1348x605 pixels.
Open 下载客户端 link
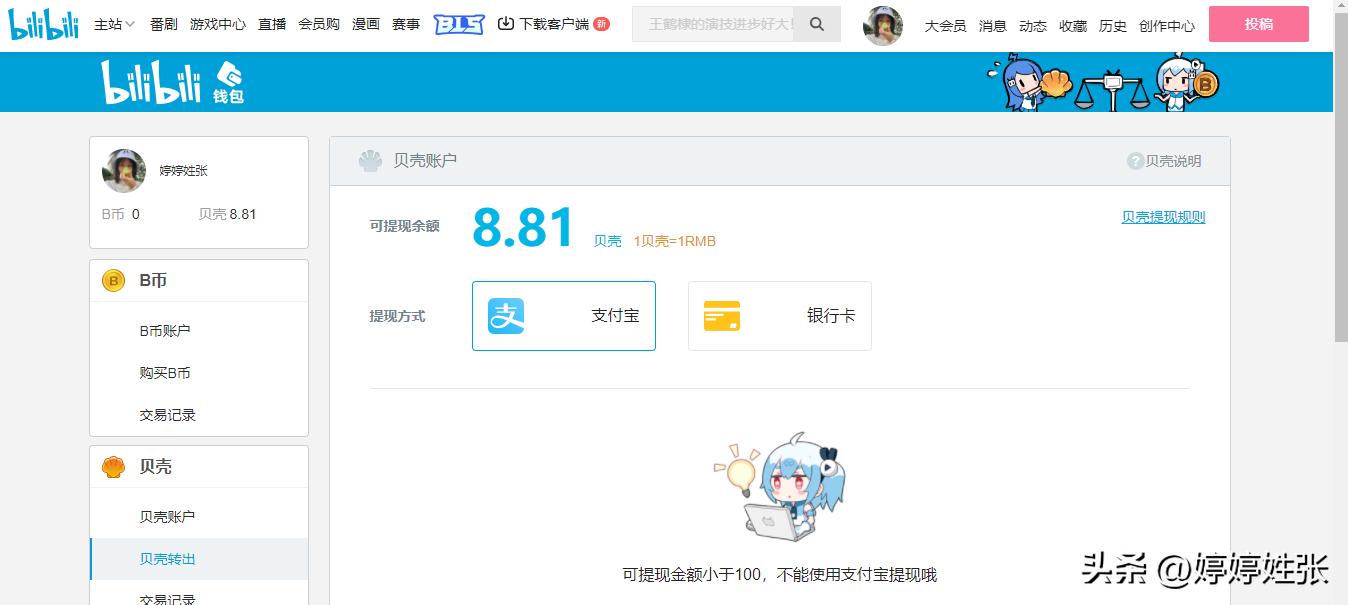[x=554, y=24]
